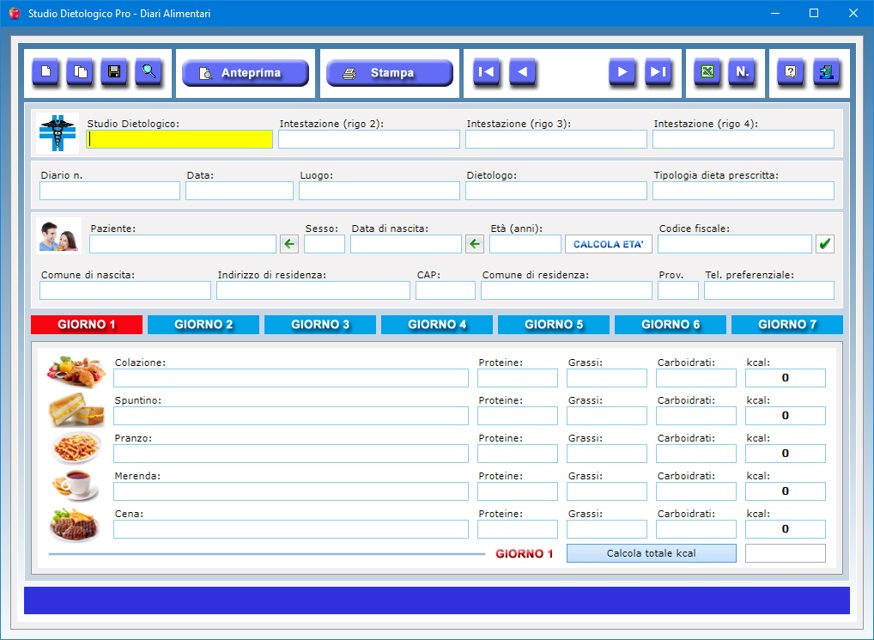This screenshot has width=874, height=640.
Task: Switch to the GIORNO 1 tab
Action: click(87, 324)
